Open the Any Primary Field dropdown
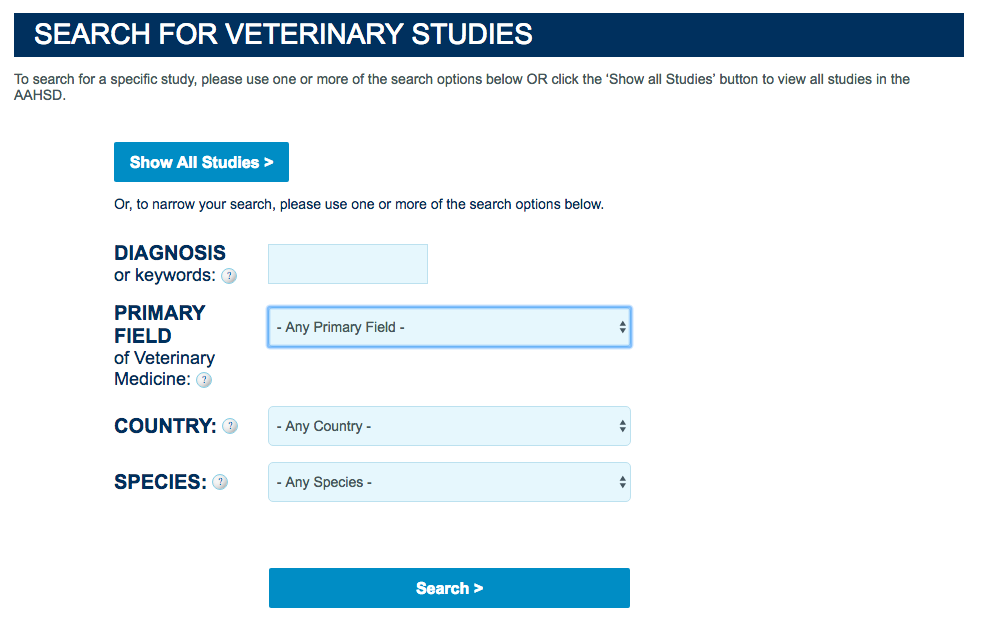This screenshot has height=617, width=981. [449, 327]
